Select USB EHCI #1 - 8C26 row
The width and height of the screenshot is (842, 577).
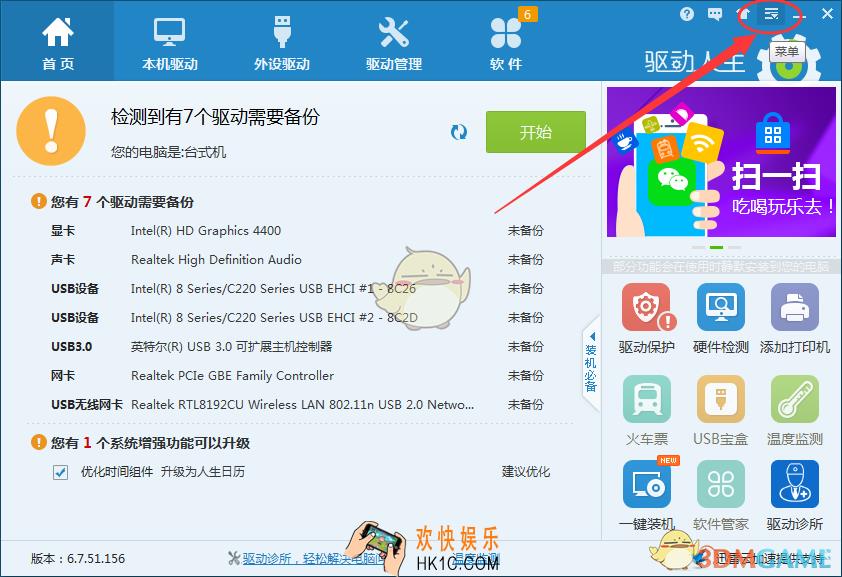click(x=297, y=289)
